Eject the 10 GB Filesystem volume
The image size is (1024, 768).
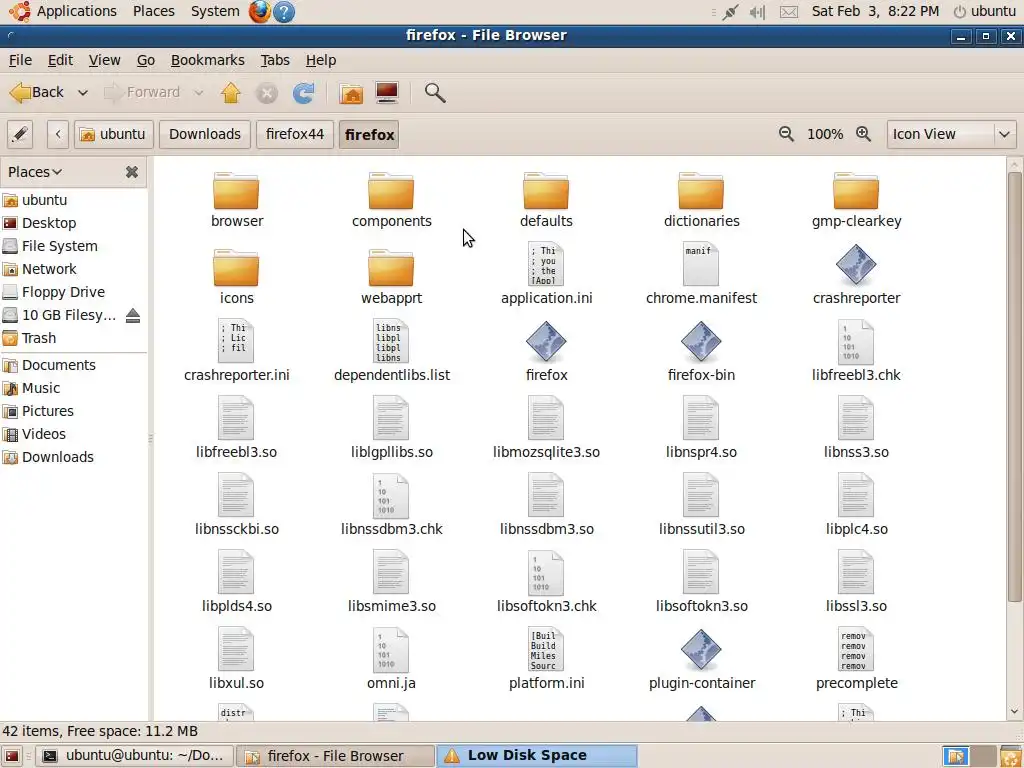(133, 315)
